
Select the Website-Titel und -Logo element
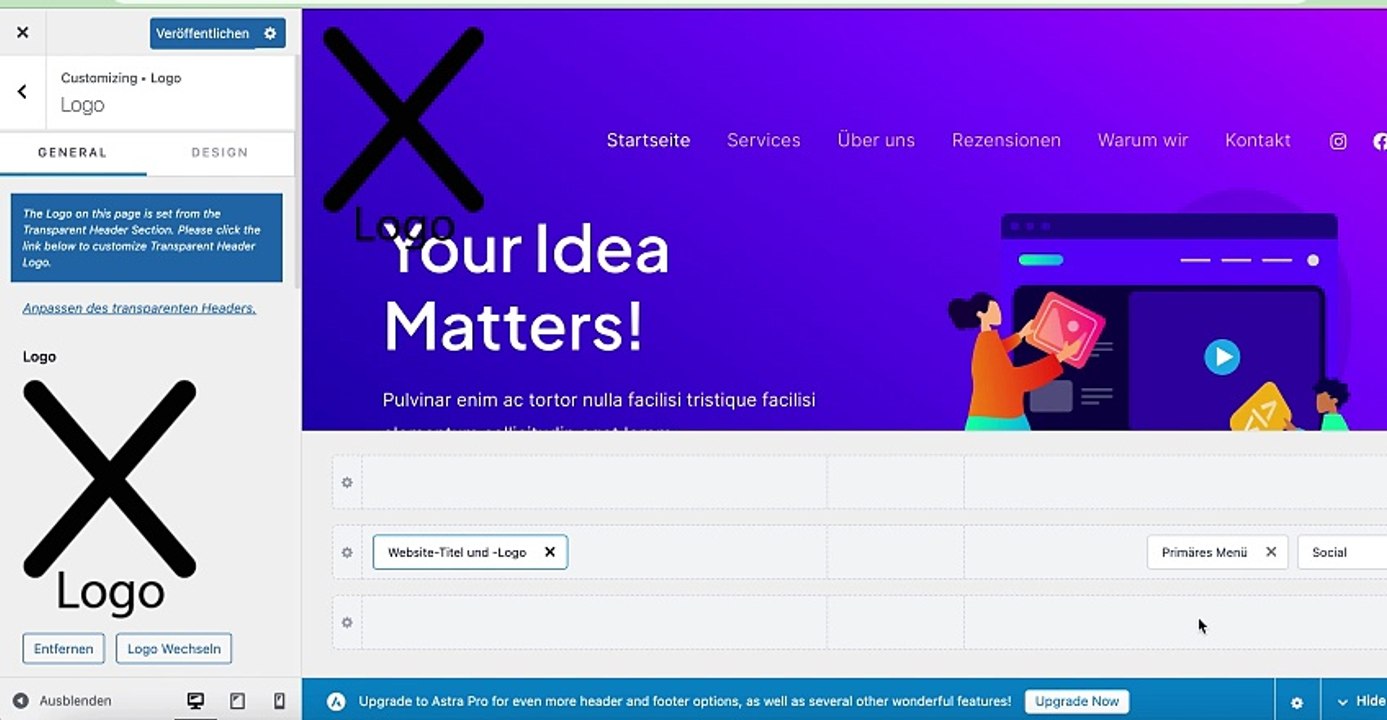pyautogui.click(x=457, y=552)
